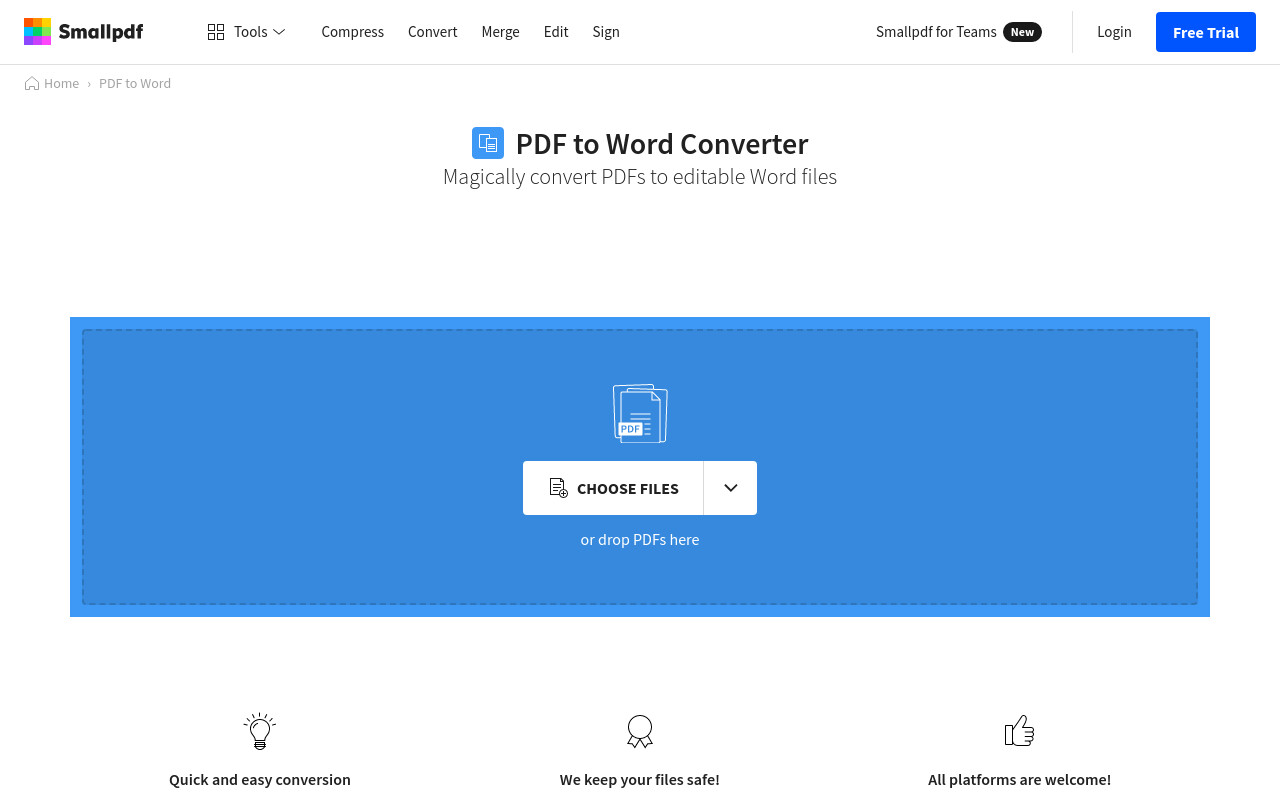Click the thumbs up icon
Image resolution: width=1280 pixels, height=800 pixels.
pos(1019,731)
